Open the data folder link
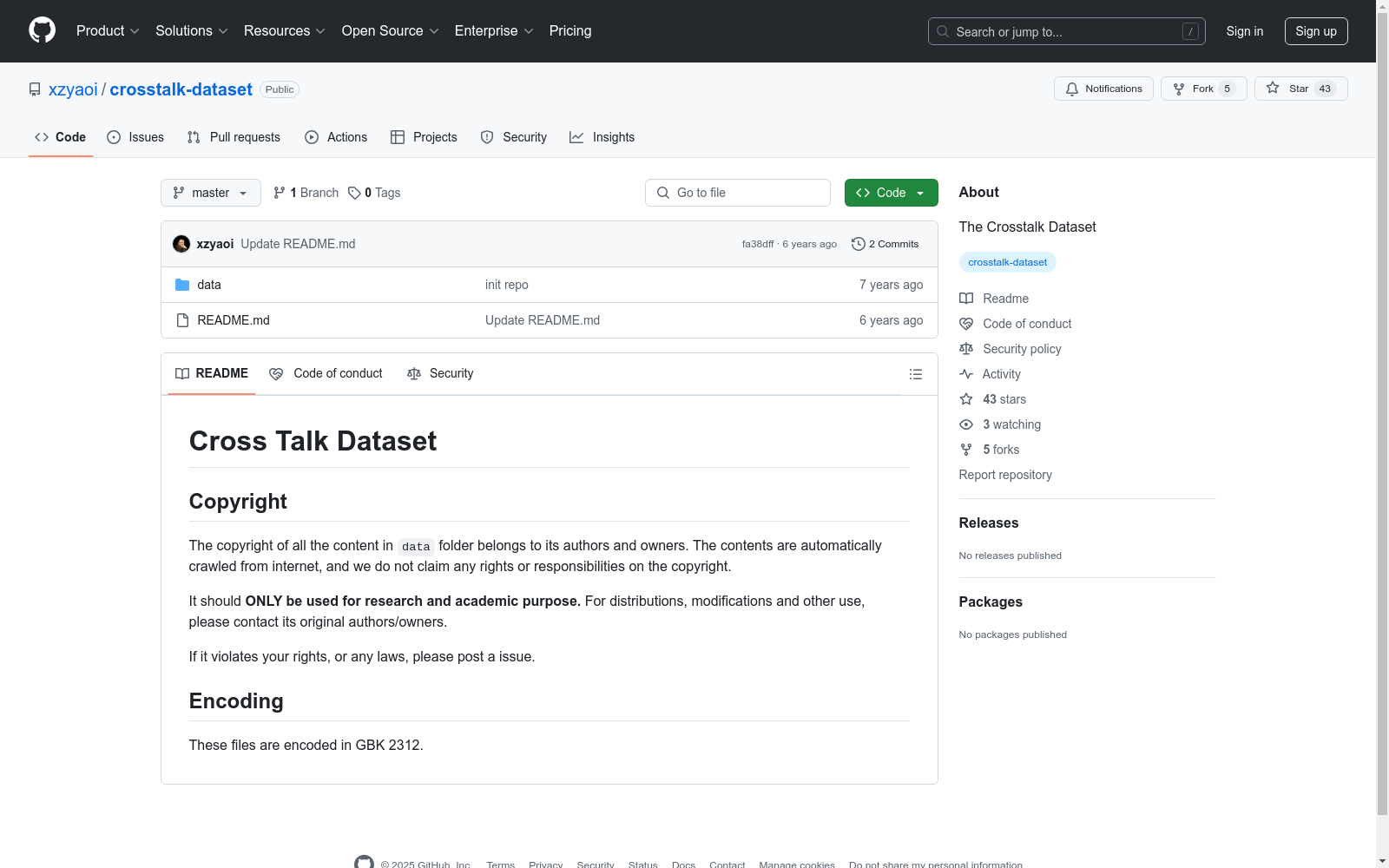 click(209, 285)
